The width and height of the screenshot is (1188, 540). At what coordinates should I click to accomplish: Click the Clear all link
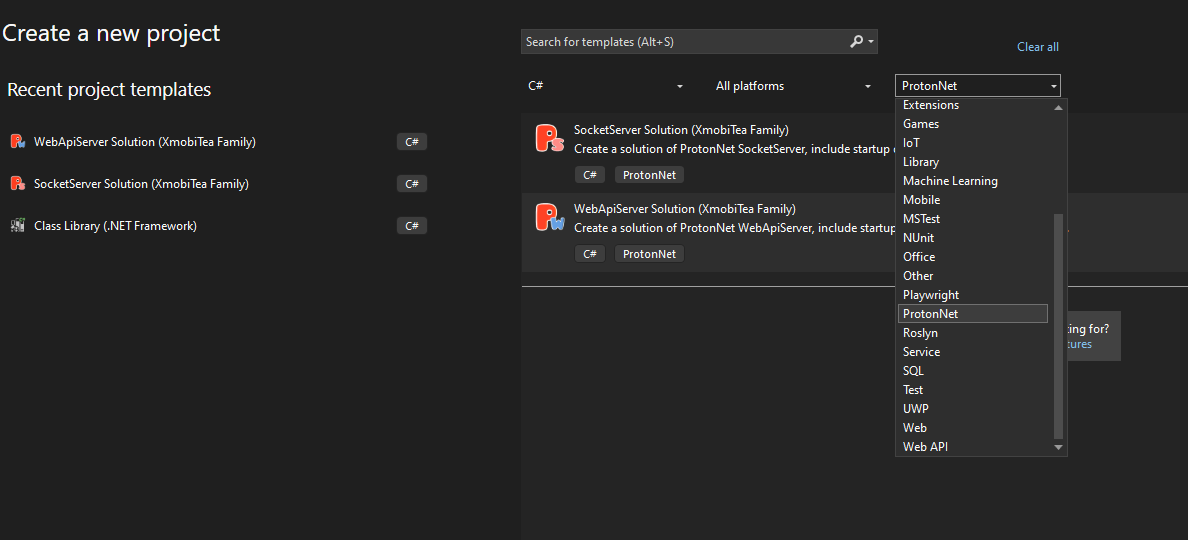tap(1037, 47)
